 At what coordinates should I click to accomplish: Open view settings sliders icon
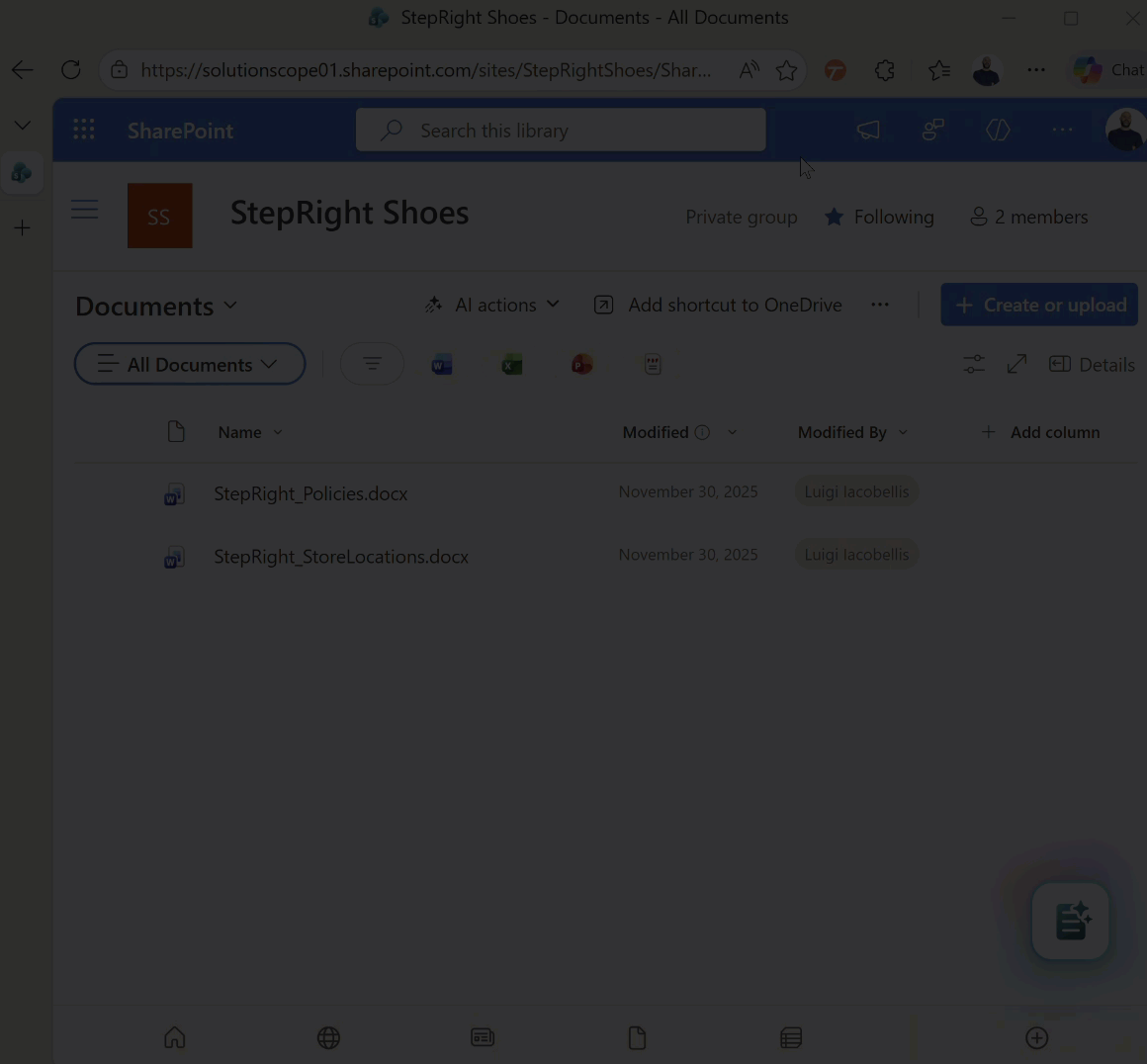pos(974,365)
